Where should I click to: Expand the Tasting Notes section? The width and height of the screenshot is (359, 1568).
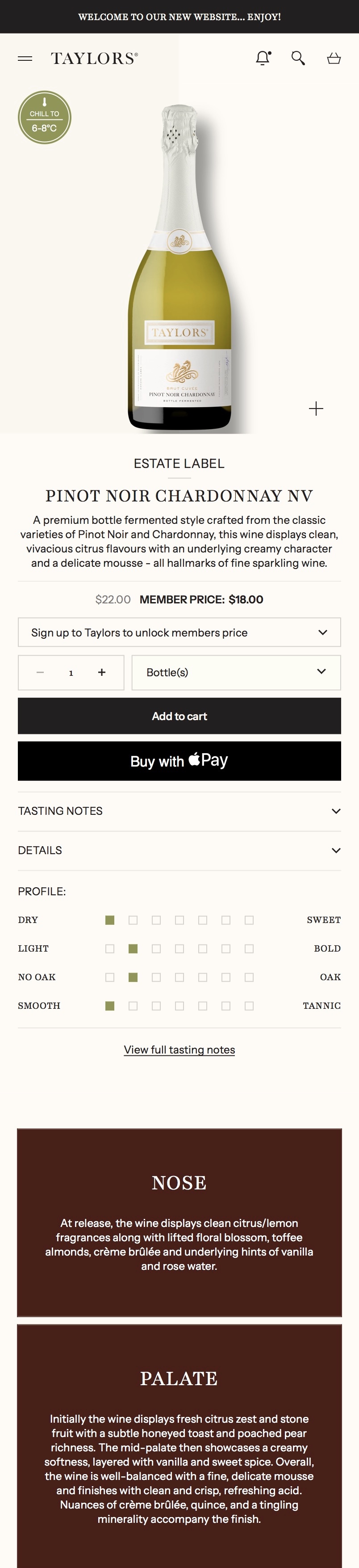pos(179,811)
